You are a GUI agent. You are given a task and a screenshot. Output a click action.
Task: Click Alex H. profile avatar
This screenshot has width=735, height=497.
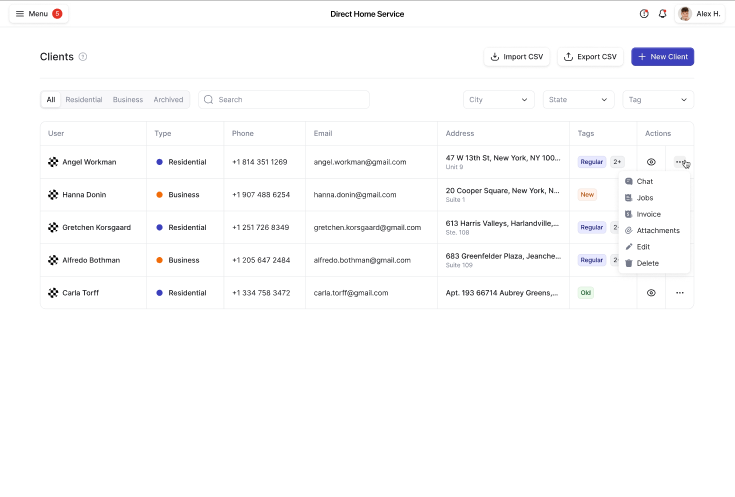click(685, 14)
